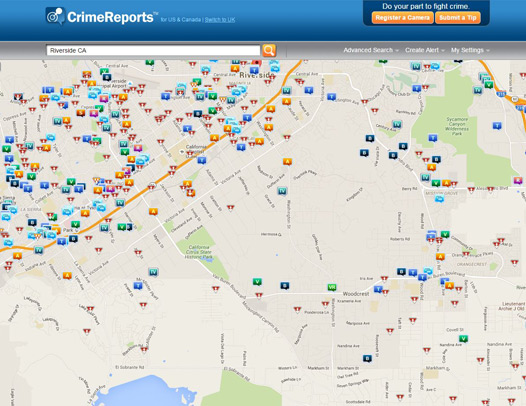Click the purple marker above Alessandro Blvd

[x=518, y=181]
